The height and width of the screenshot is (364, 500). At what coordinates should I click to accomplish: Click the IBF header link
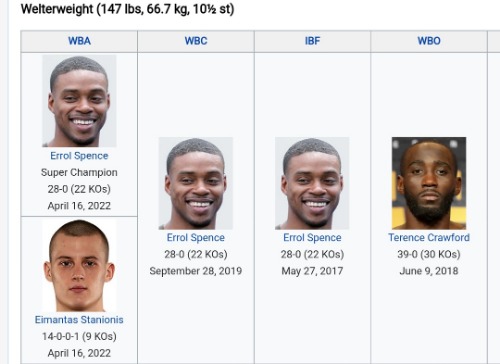(x=312, y=41)
